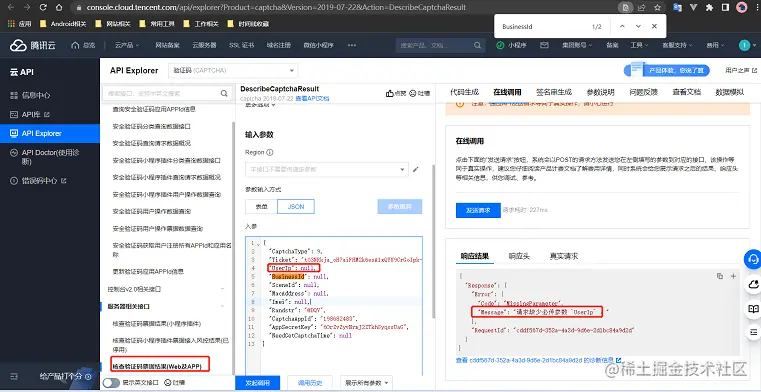This screenshot has width=761, height=392.
Task: Open API Doctor in the sidebar
Action: point(50,157)
